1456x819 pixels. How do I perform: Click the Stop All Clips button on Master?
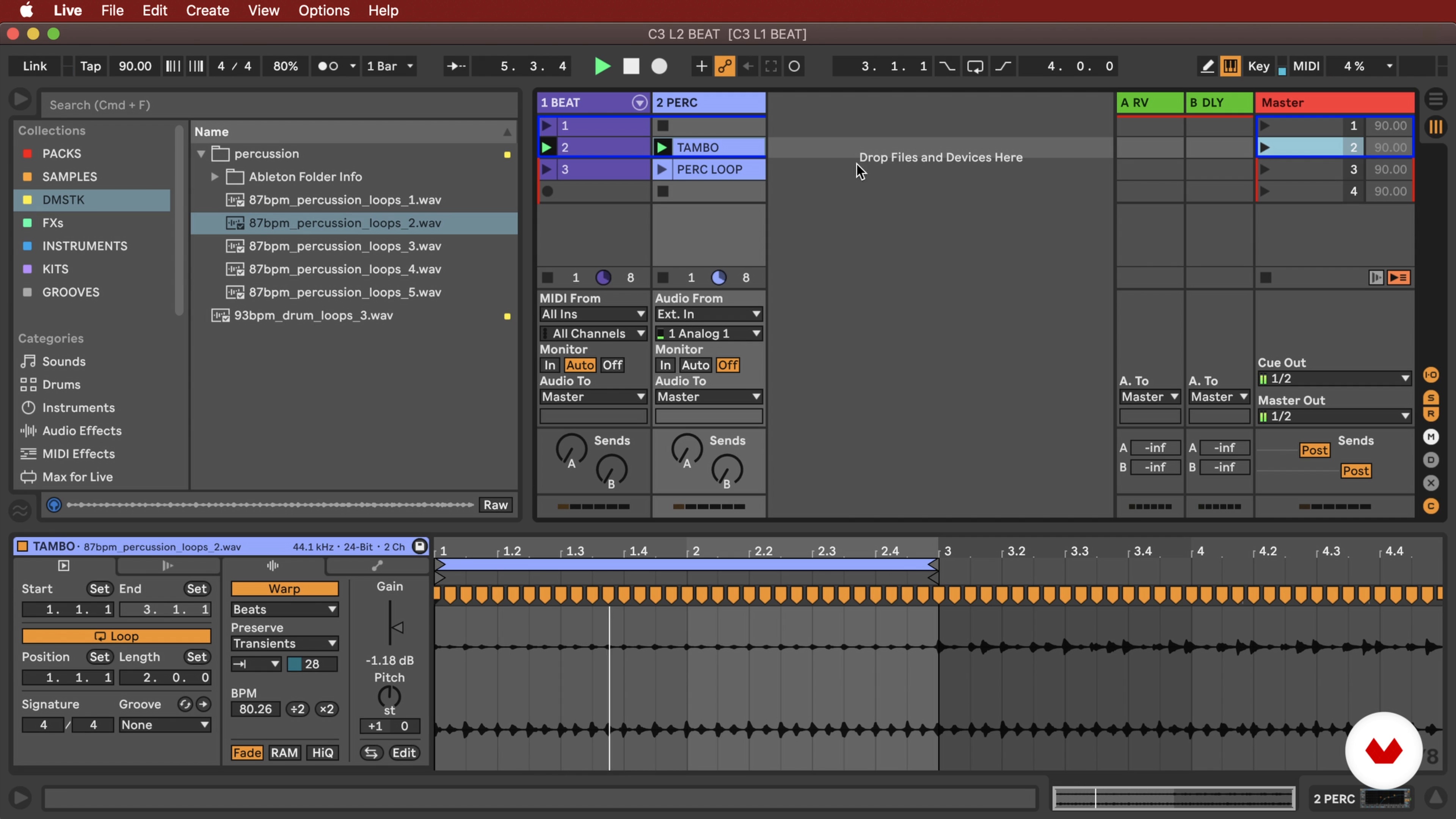click(1266, 278)
